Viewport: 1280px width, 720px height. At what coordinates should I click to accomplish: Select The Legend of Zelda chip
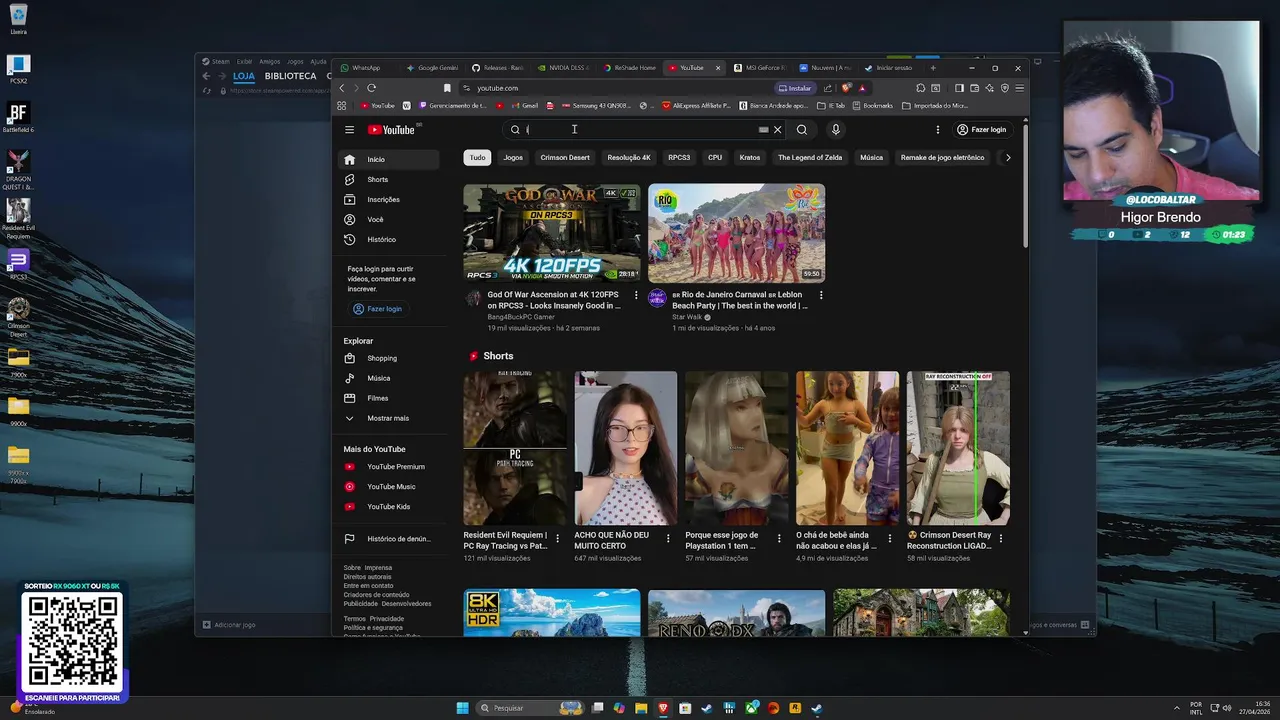point(810,158)
